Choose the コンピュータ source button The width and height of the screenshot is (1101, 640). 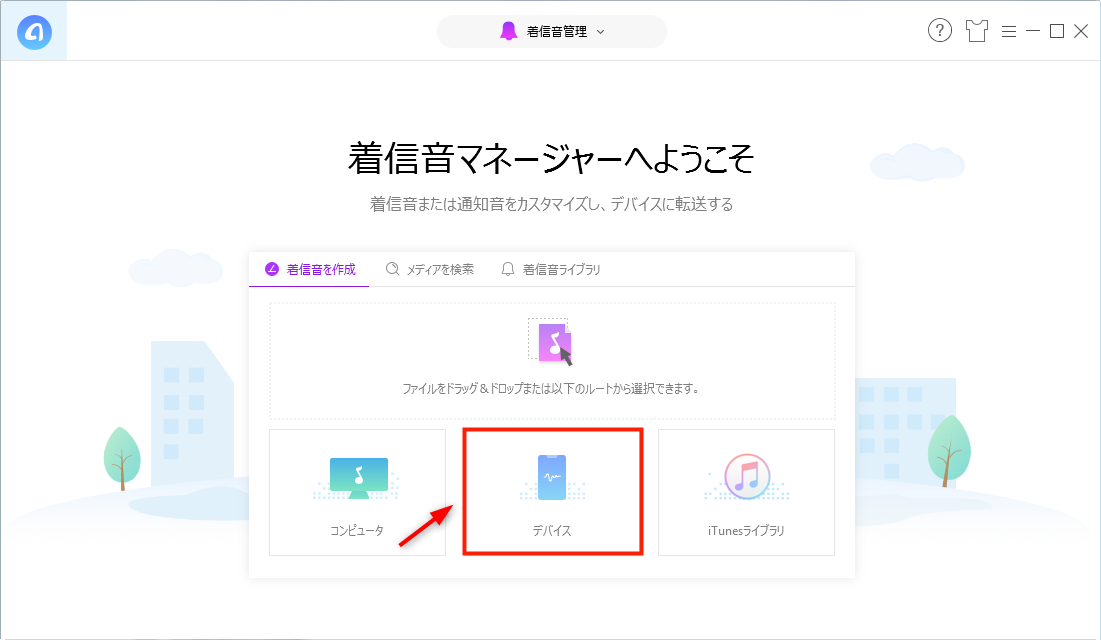[357, 492]
